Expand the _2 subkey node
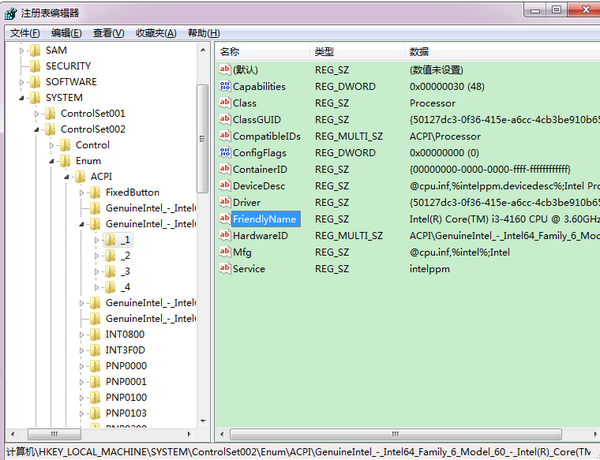Screen dimensions: 600x460 coord(96,256)
